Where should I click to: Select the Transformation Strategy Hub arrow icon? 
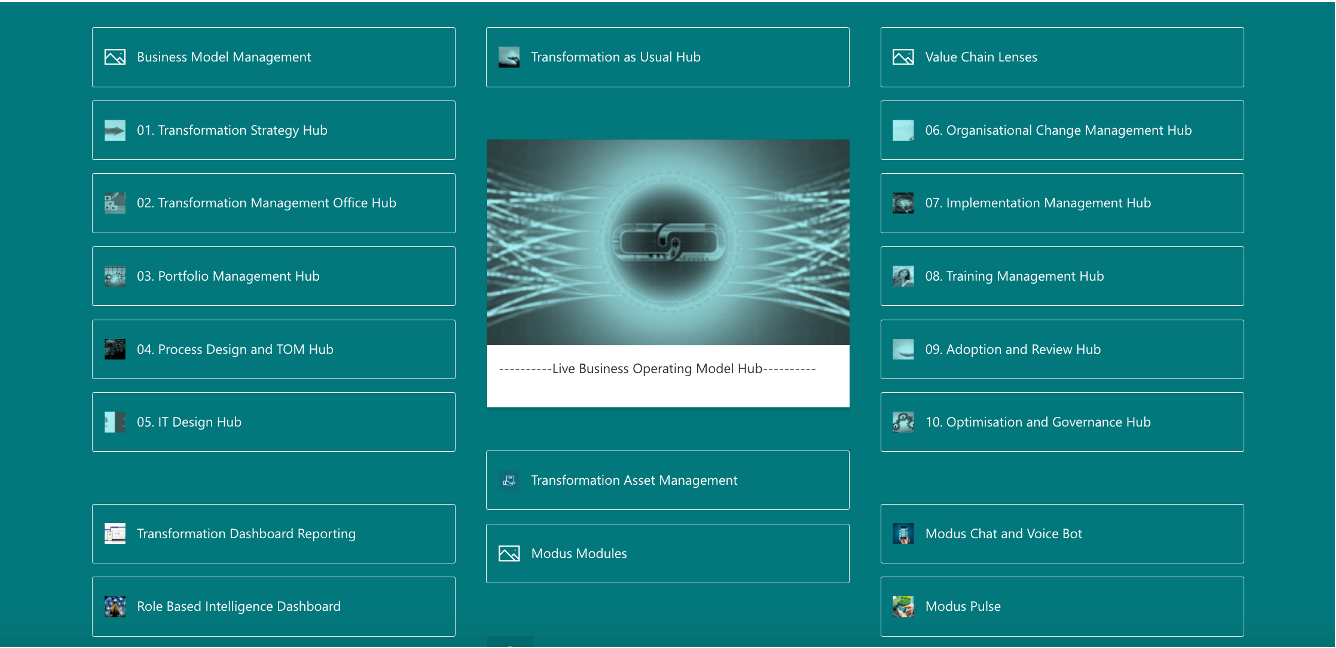point(113,130)
